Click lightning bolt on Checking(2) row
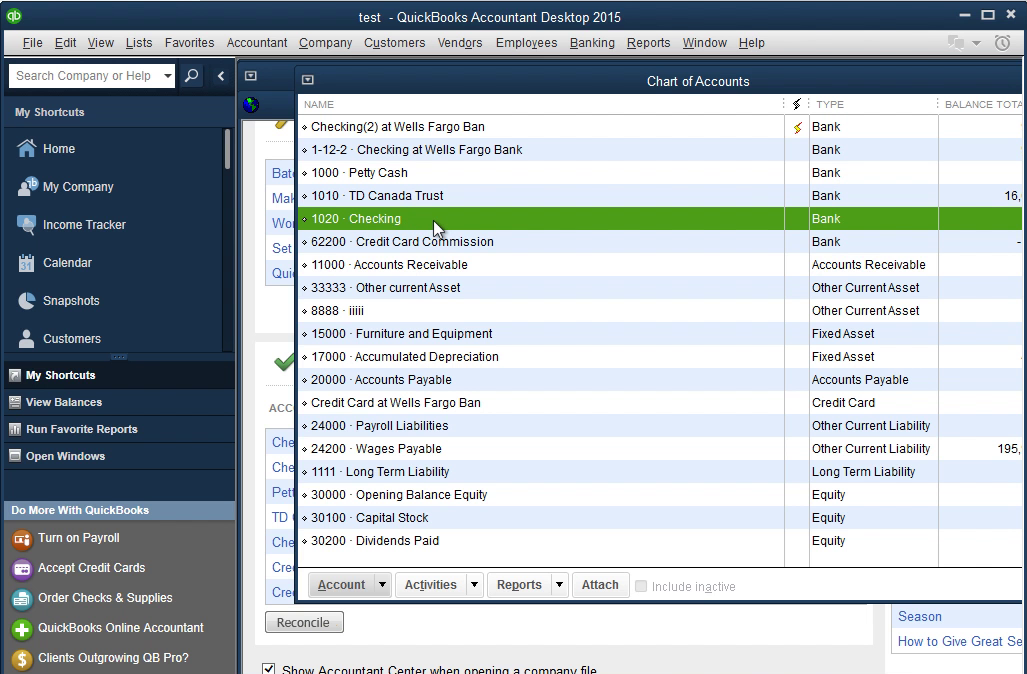This screenshot has height=674, width=1027. (x=797, y=128)
